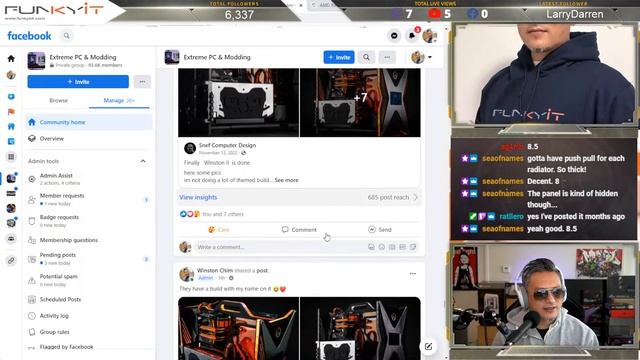Click the 'You and 7 others' reactions text
The height and width of the screenshot is (360, 640).
pos(223,214)
